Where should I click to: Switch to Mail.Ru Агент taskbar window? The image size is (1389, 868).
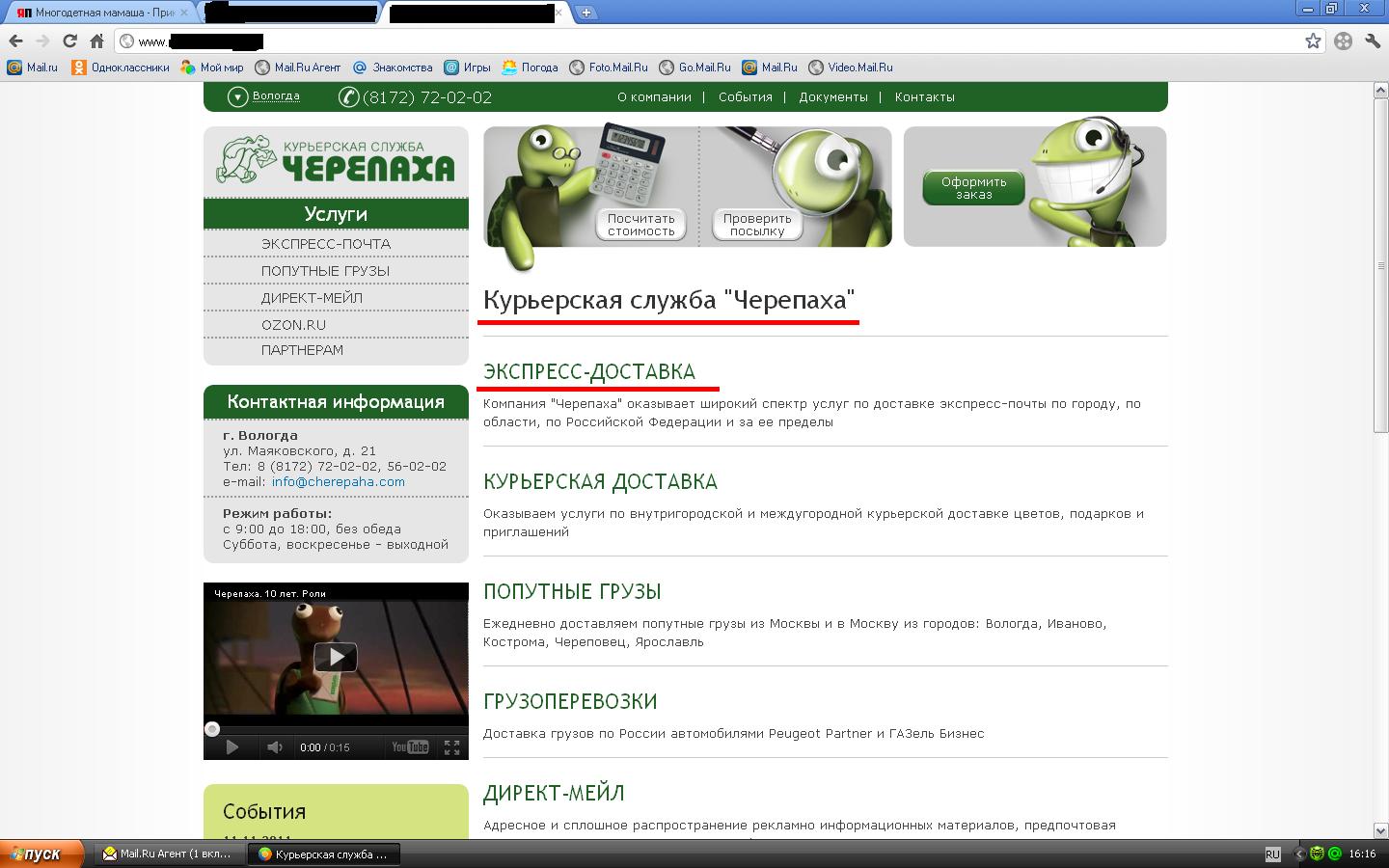[x=169, y=854]
